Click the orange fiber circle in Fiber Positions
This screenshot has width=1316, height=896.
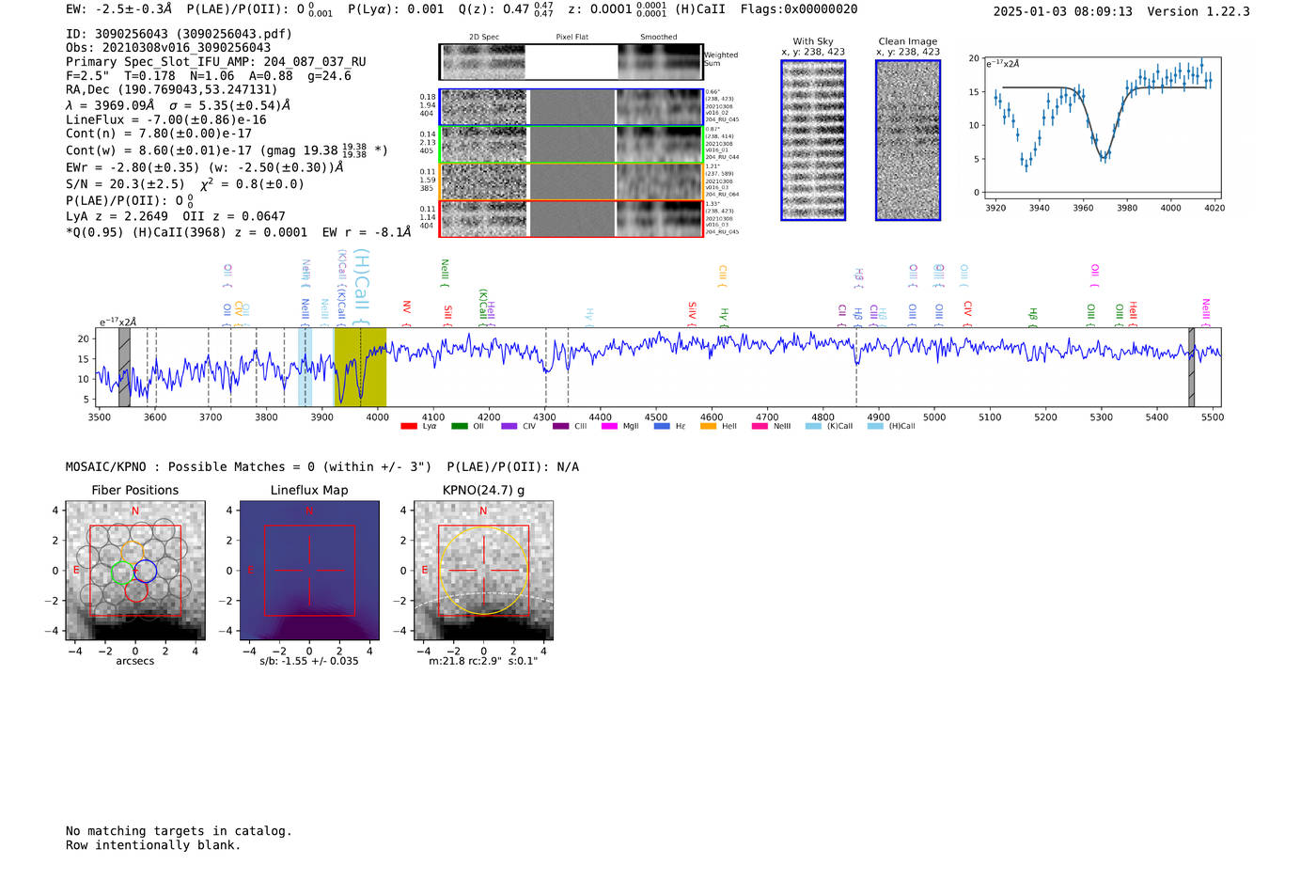click(133, 552)
